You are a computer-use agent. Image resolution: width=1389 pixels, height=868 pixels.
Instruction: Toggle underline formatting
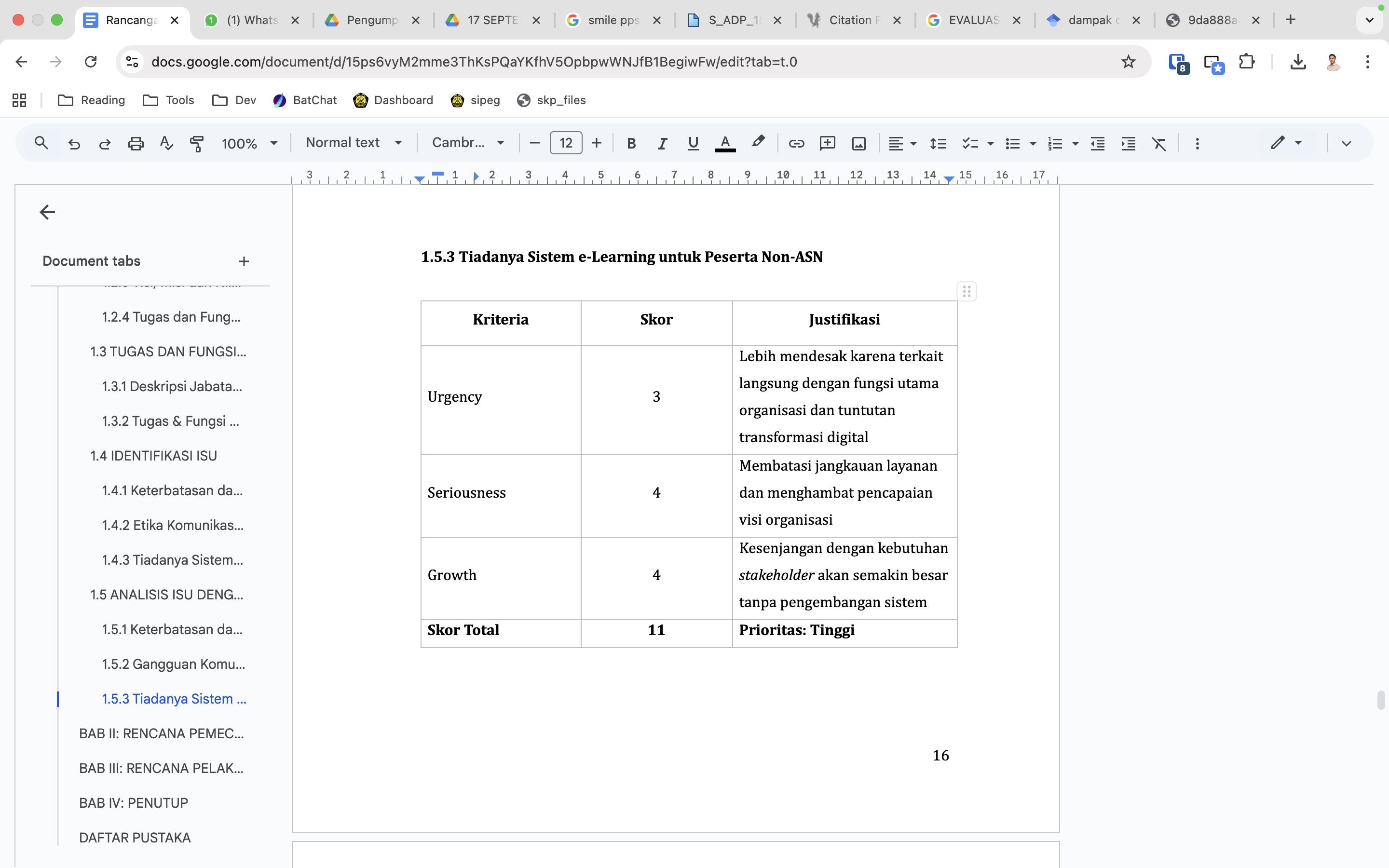pyautogui.click(x=693, y=143)
